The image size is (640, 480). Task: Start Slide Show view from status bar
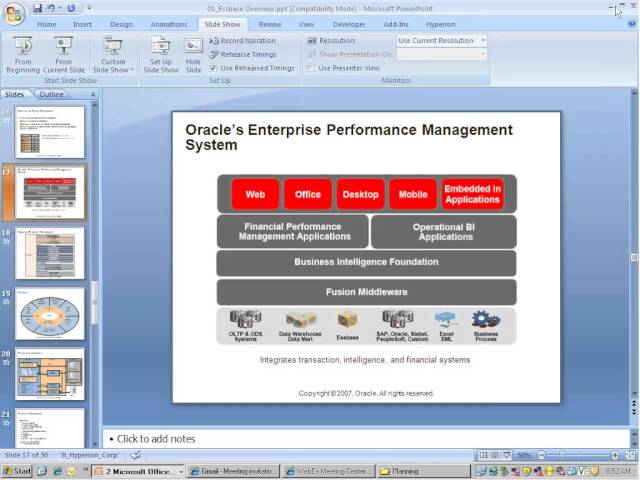click(507, 455)
